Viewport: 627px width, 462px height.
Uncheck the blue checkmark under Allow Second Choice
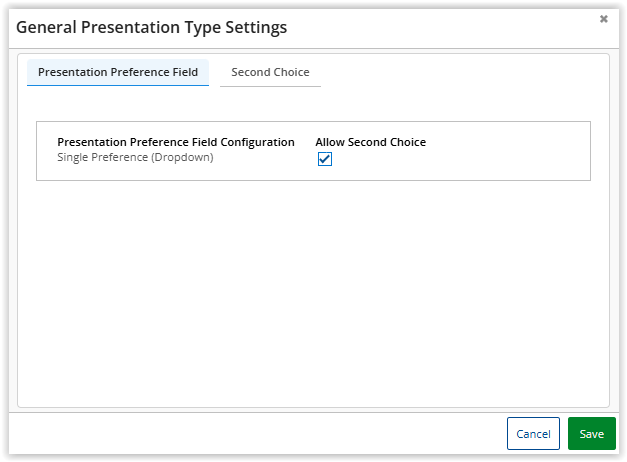(x=324, y=159)
